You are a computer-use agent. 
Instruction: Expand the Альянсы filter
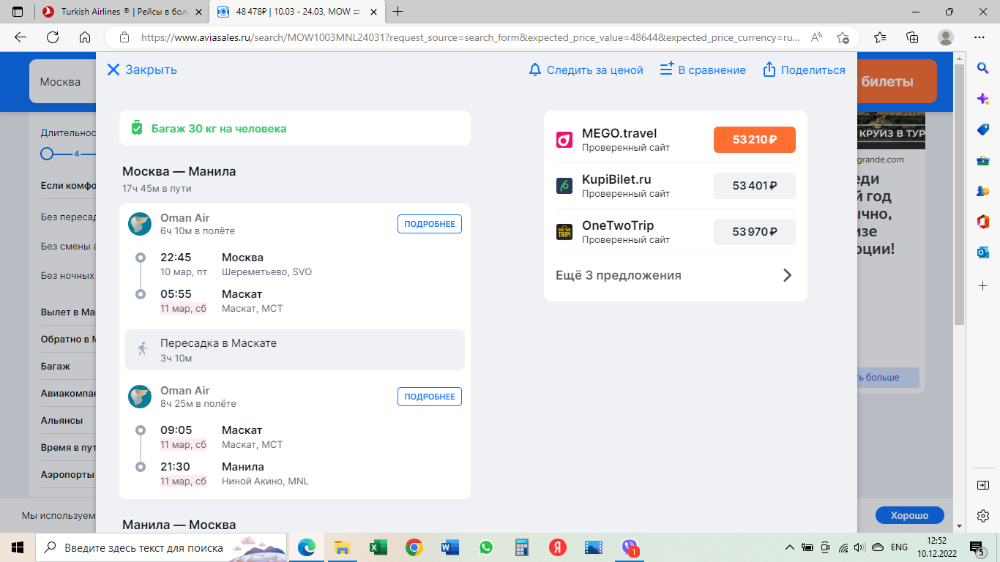pos(62,420)
